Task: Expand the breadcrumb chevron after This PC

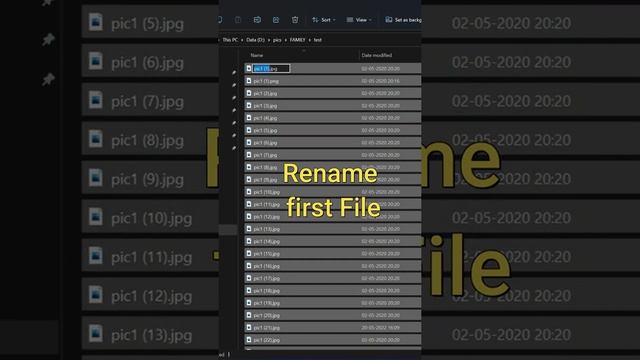Action: (x=242, y=40)
